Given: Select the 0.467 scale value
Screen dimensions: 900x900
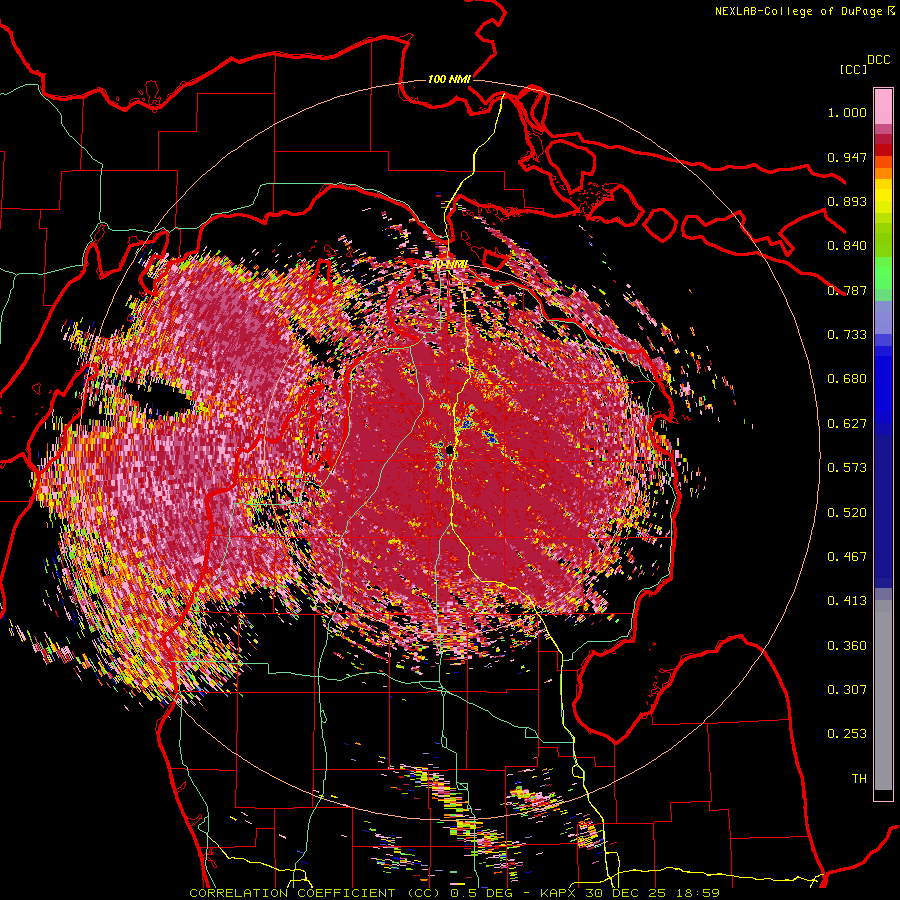Looking at the screenshot, I should point(847,557).
